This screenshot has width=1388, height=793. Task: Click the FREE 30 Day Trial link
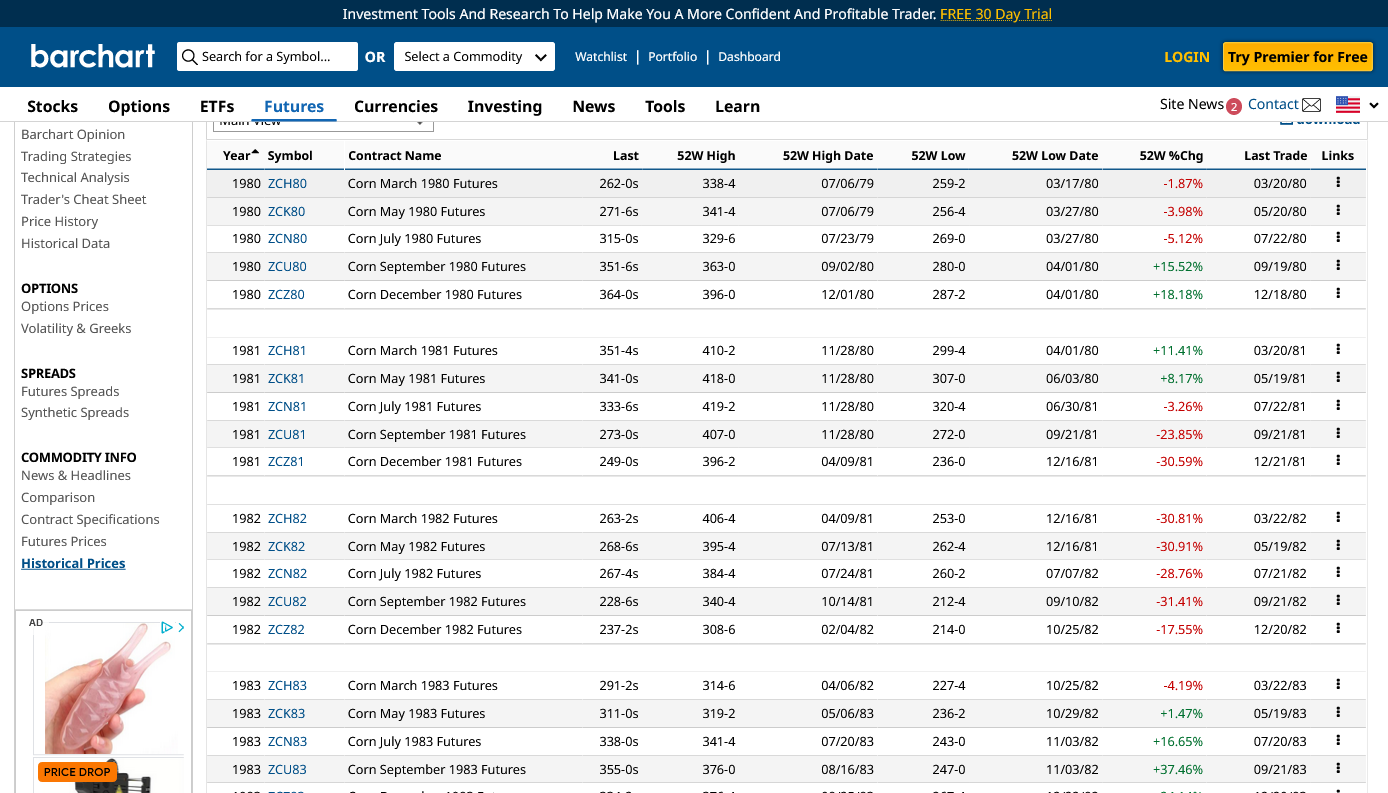[995, 14]
